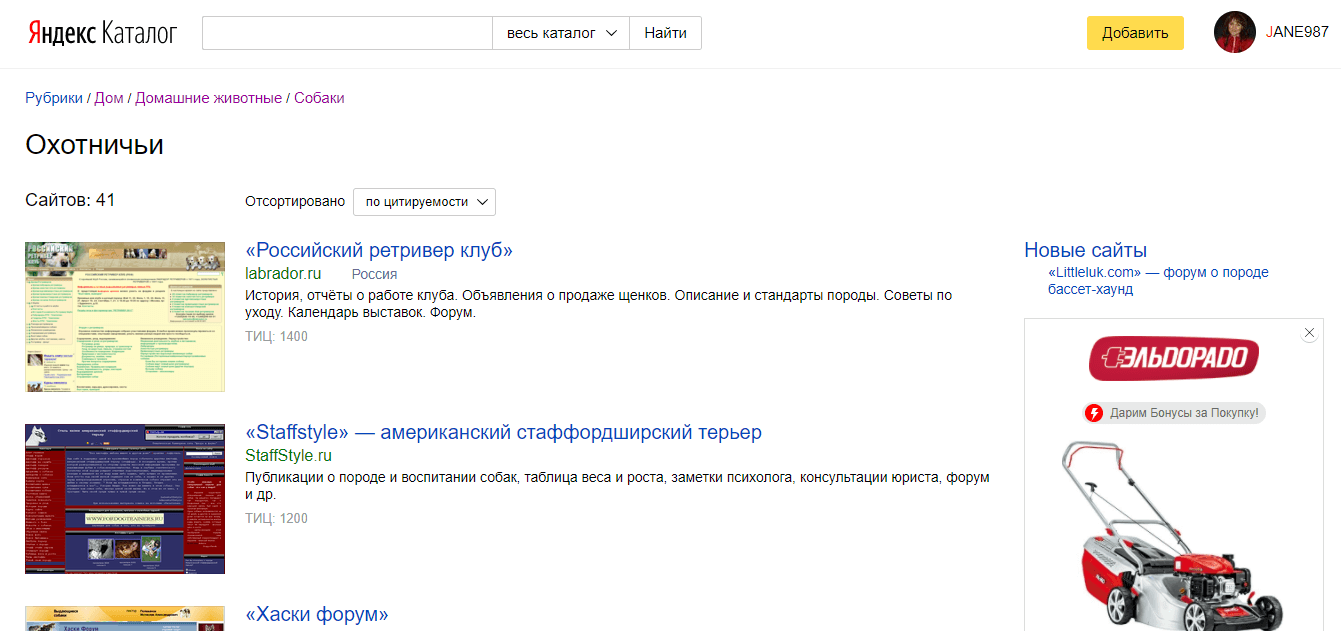This screenshot has height=631, width=1341.
Task: Go to Собаки breadcrumb
Action: click(319, 98)
